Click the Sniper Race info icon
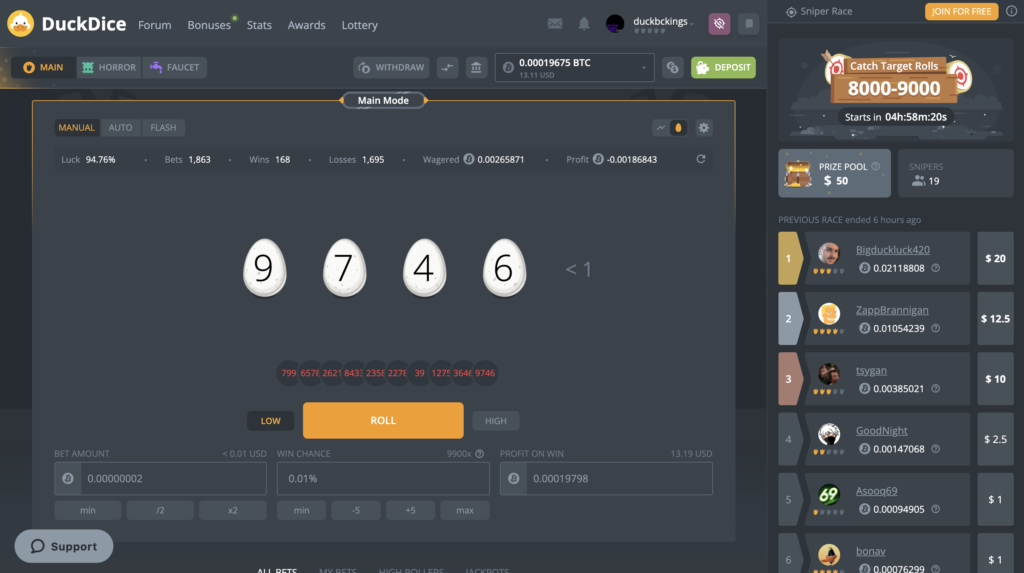 pyautogui.click(x=1011, y=11)
